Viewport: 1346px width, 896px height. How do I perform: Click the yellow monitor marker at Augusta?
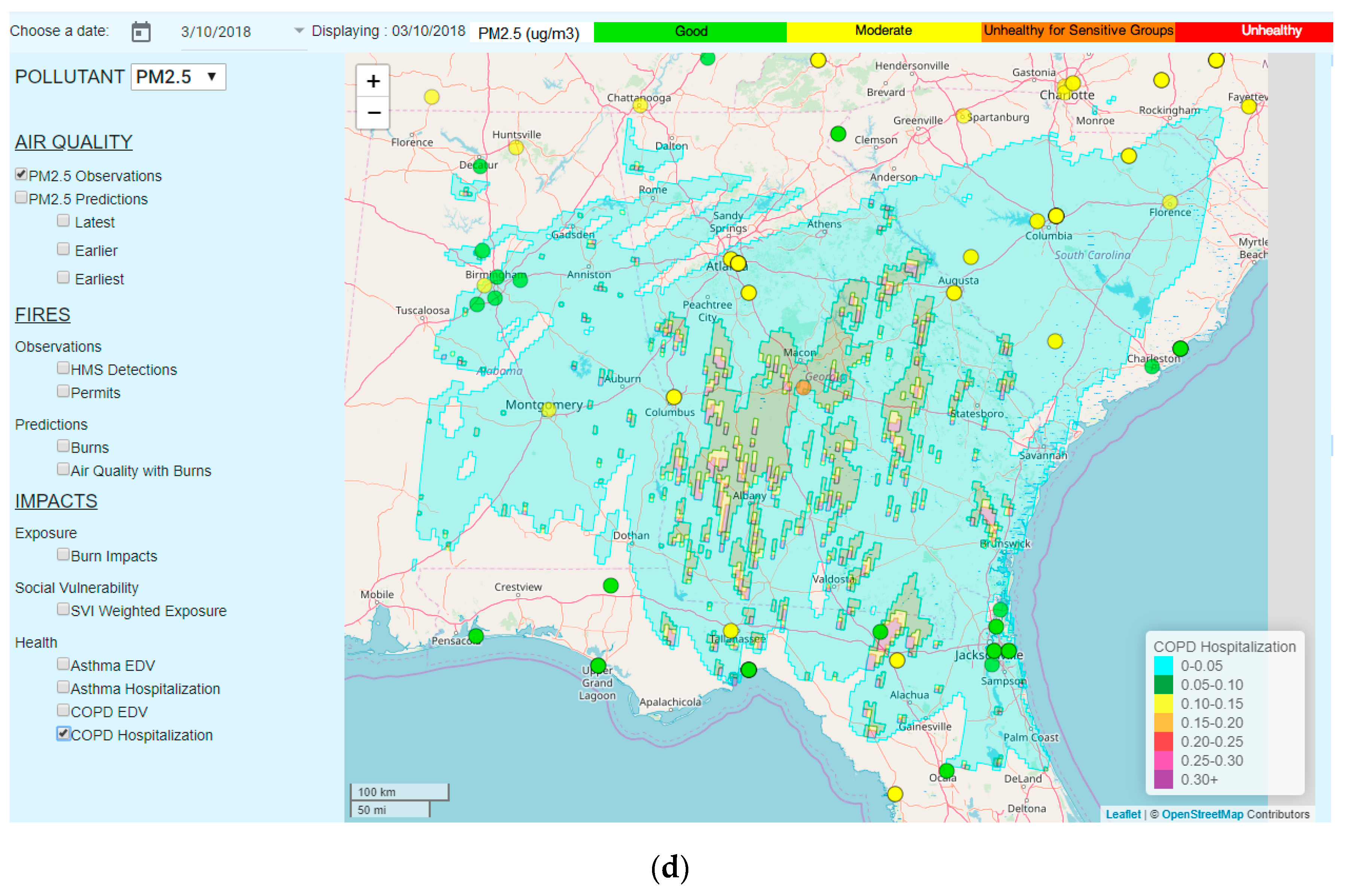(954, 293)
